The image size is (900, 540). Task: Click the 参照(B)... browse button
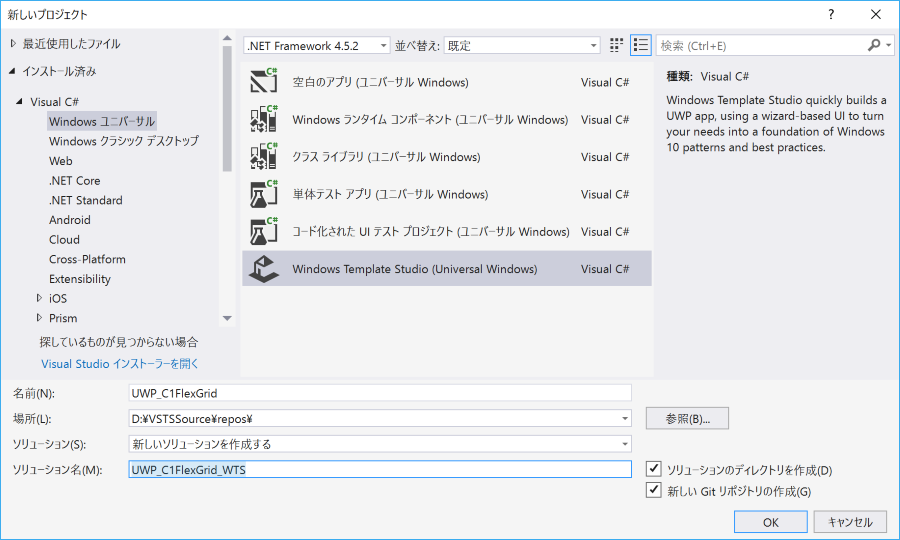(687, 418)
